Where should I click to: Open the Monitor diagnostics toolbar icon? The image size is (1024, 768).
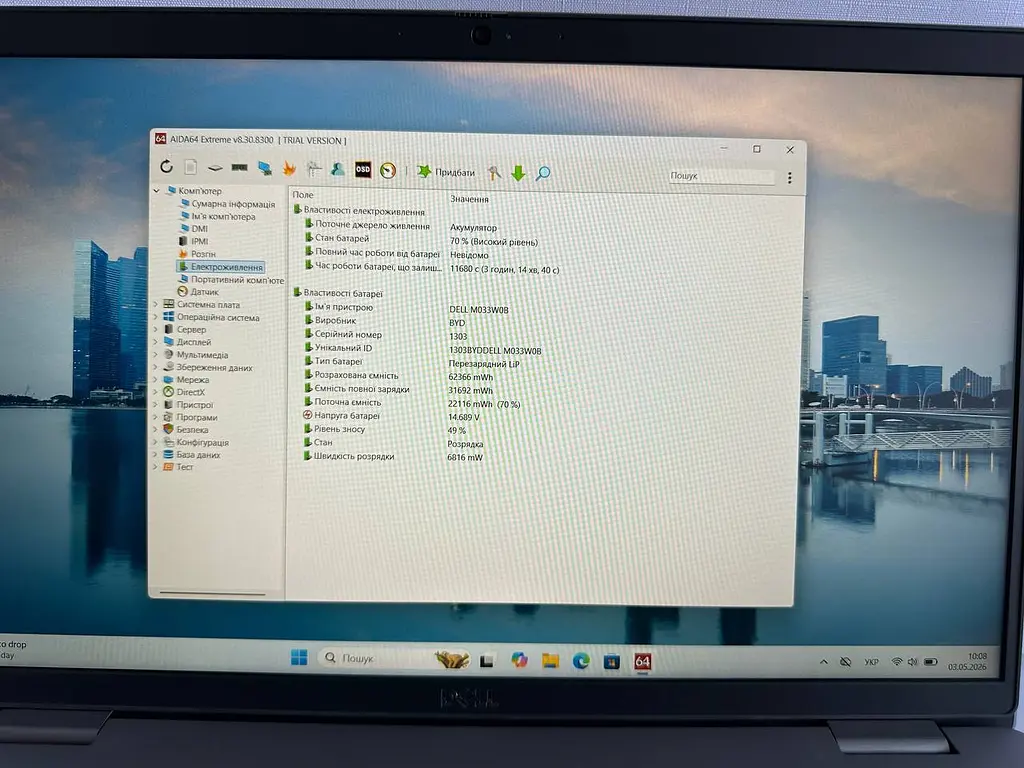pyautogui.click(x=264, y=168)
